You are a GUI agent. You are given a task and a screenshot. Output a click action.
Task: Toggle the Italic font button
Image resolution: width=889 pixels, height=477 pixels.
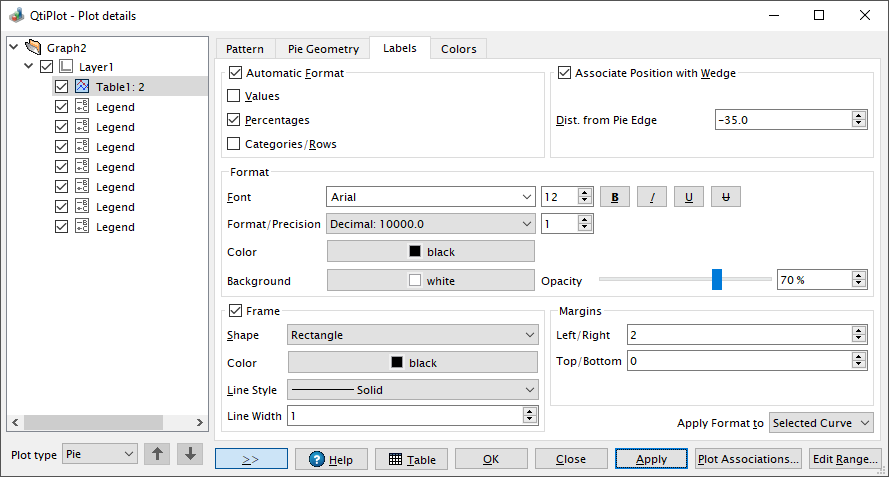pyautogui.click(x=652, y=197)
